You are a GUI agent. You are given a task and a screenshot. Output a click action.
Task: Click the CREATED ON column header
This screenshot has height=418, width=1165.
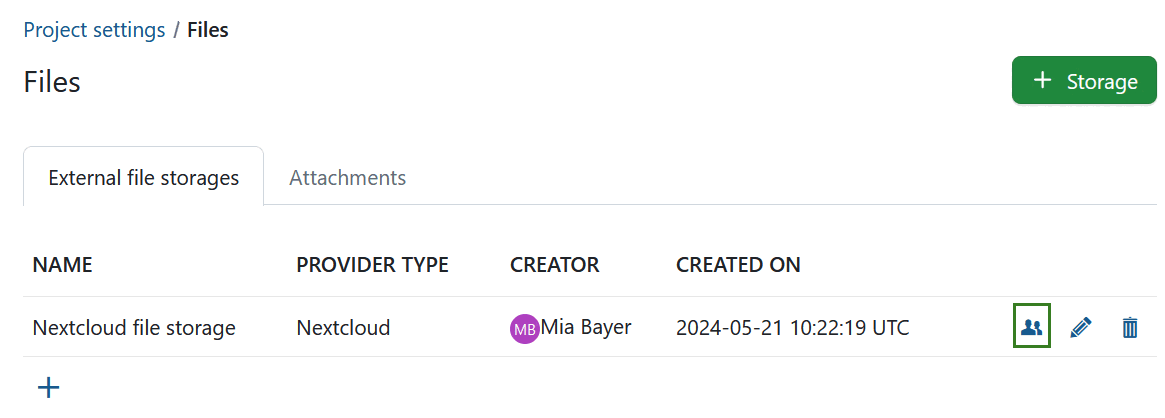pyautogui.click(x=738, y=265)
